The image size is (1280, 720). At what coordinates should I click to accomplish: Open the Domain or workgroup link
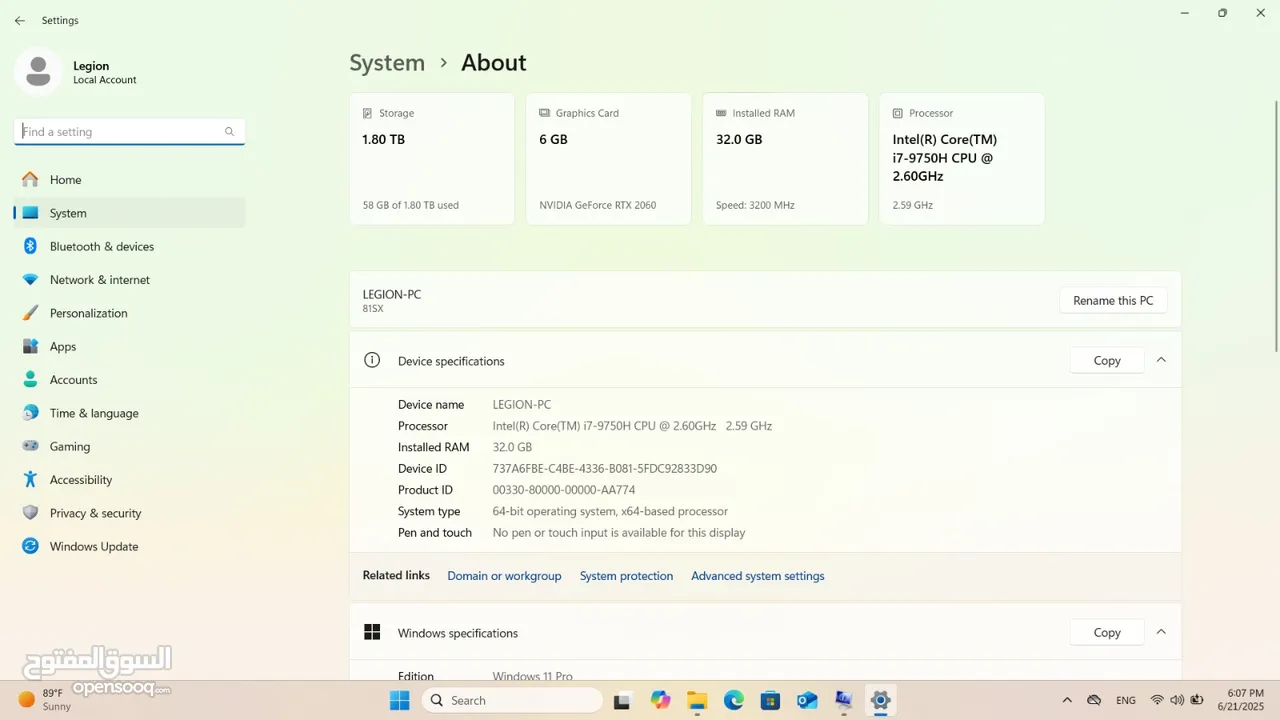[x=504, y=576]
